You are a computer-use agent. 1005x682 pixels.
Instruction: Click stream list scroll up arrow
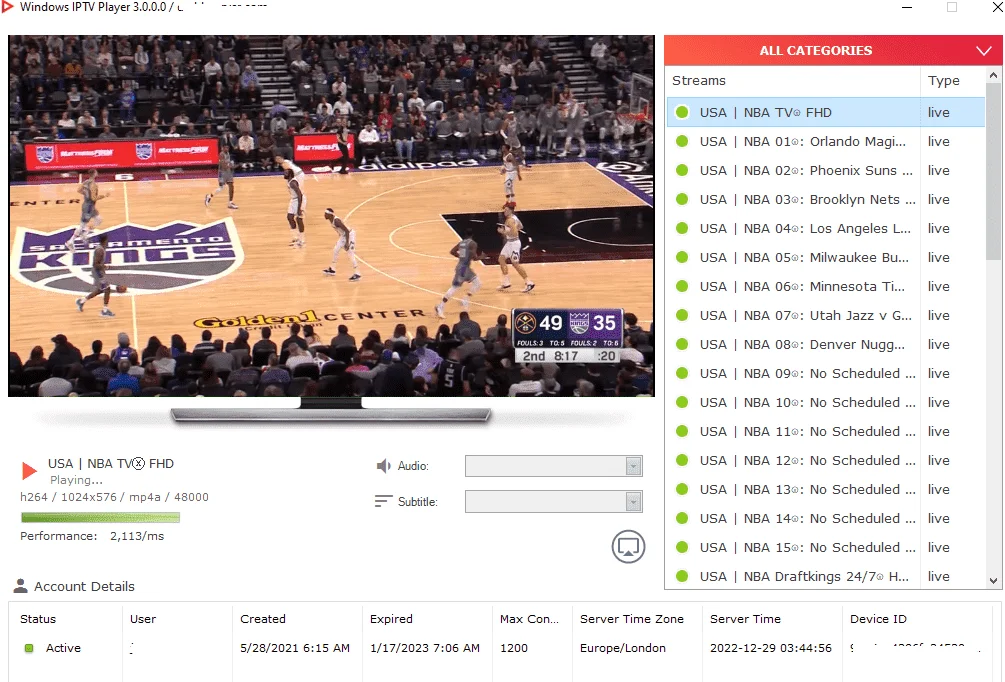click(993, 76)
